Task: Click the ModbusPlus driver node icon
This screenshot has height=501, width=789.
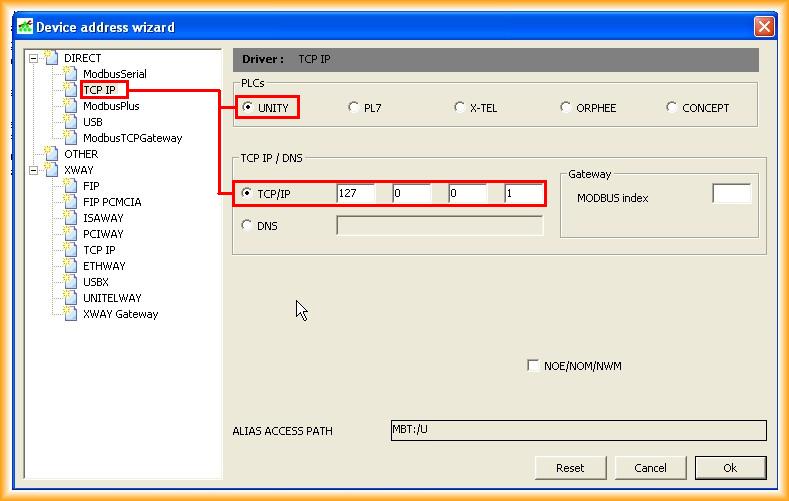Action: click(x=69, y=106)
